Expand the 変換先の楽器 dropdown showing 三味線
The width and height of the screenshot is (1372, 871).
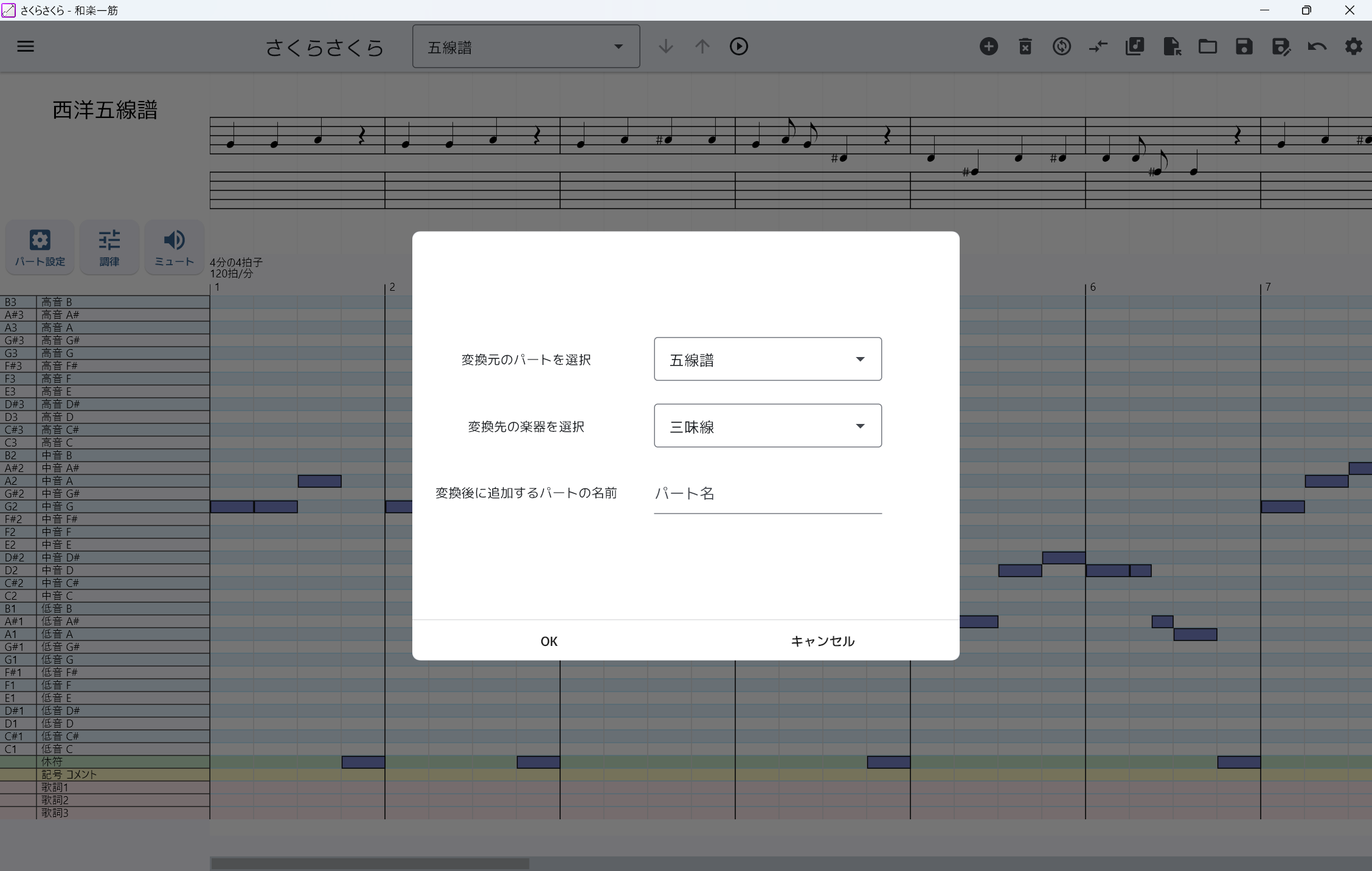tap(767, 426)
